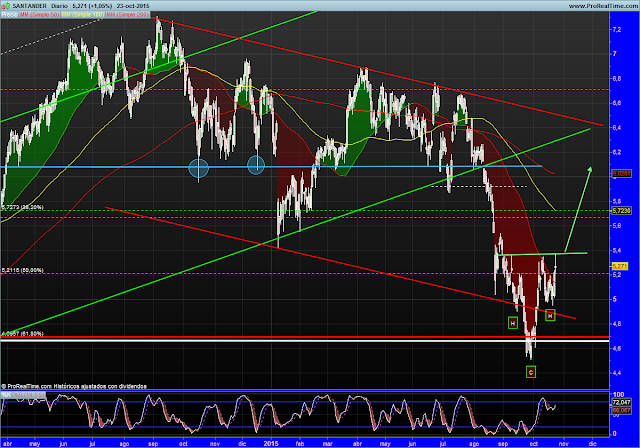
Task: Click the 7,2 price axis label
Action: click(x=617, y=30)
